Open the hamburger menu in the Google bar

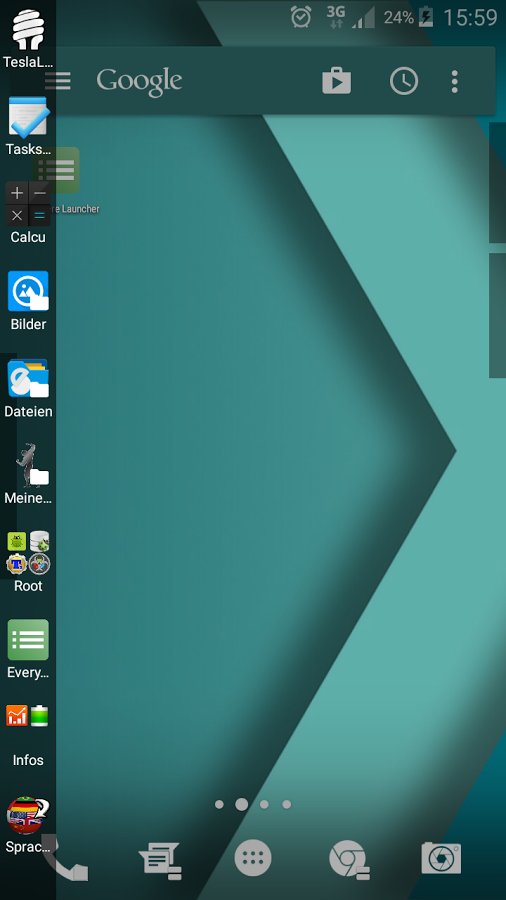(58, 81)
